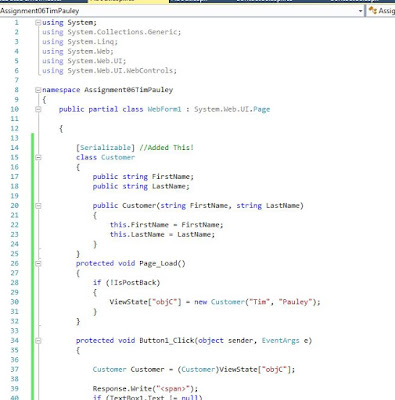This screenshot has height=400, width=395.
Task: Click the this.LastName = LastName; statement
Action: click(162, 234)
